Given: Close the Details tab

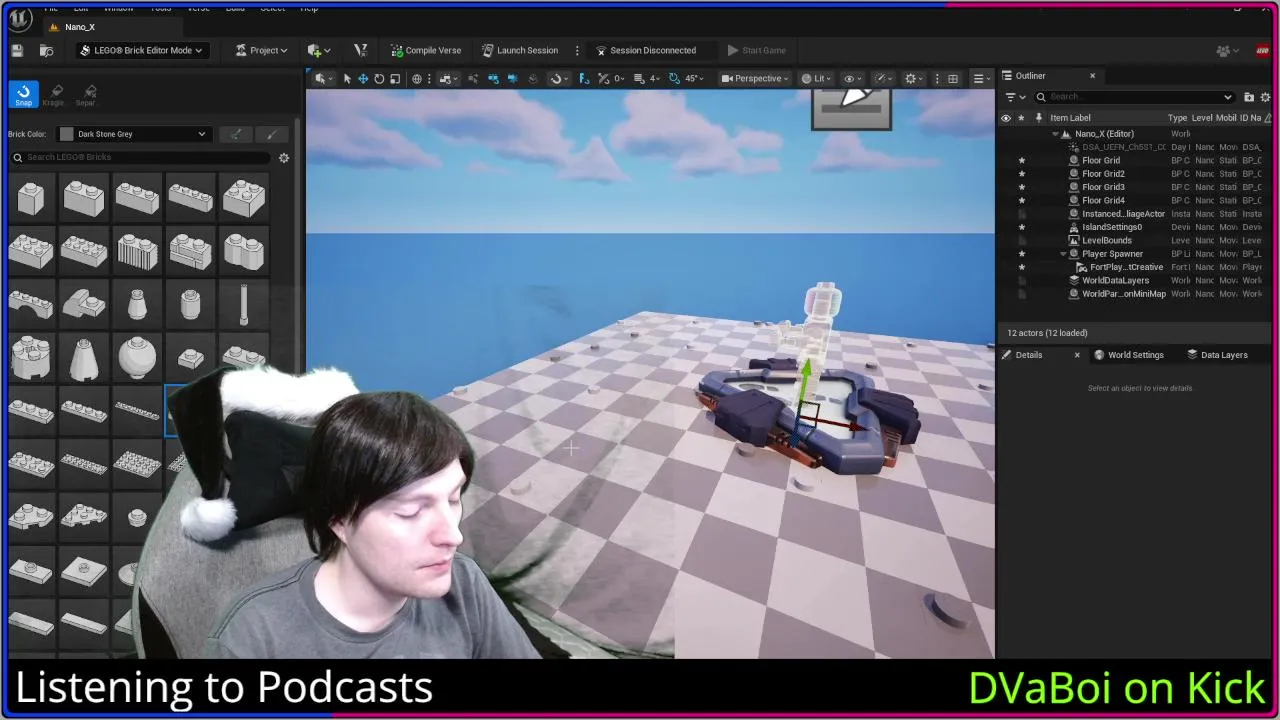Looking at the screenshot, I should point(1077,355).
